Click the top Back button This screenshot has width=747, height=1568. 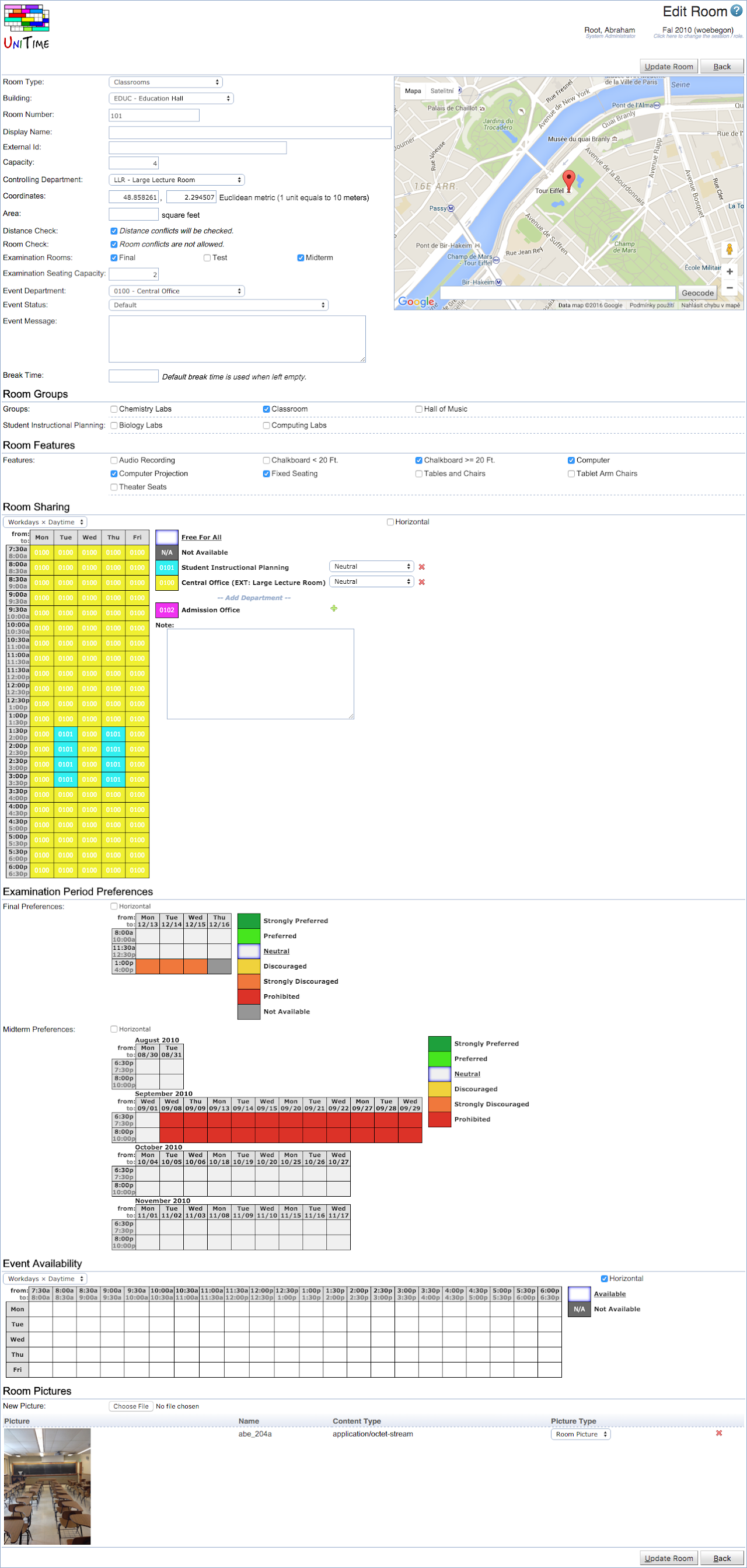pos(721,67)
